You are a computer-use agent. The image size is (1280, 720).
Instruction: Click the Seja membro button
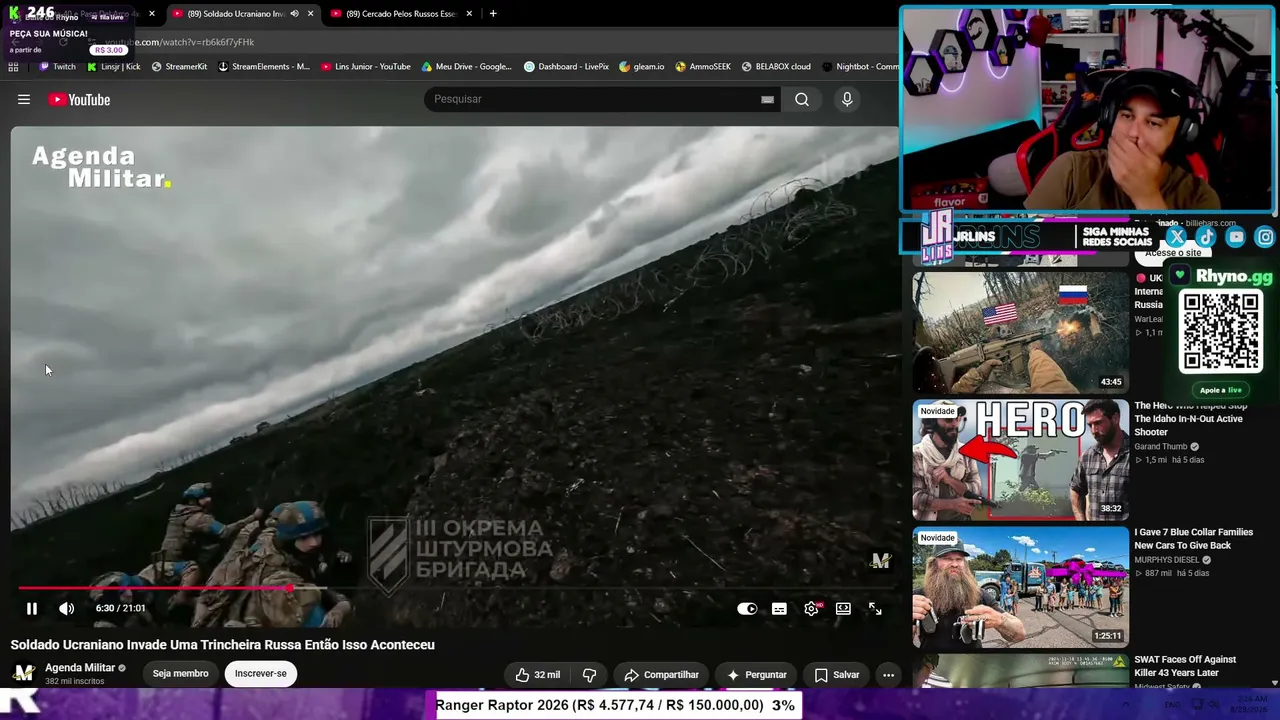click(x=180, y=674)
